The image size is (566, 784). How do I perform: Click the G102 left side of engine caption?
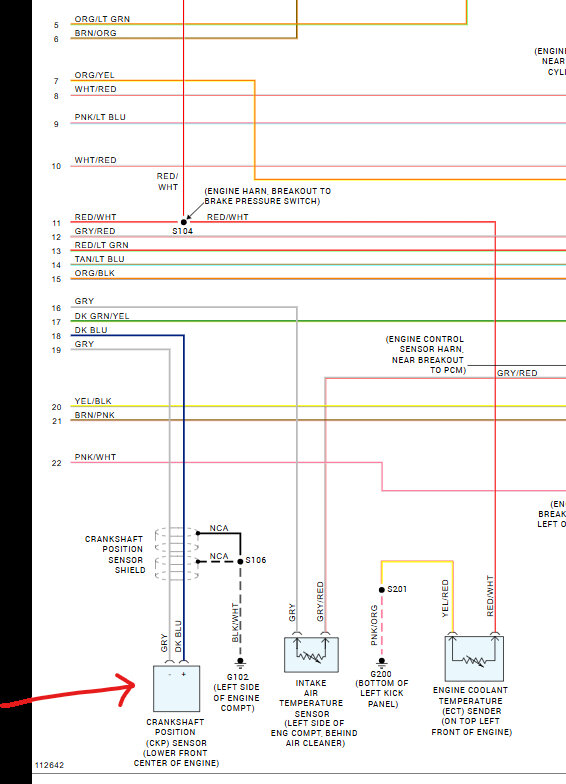click(x=236, y=692)
